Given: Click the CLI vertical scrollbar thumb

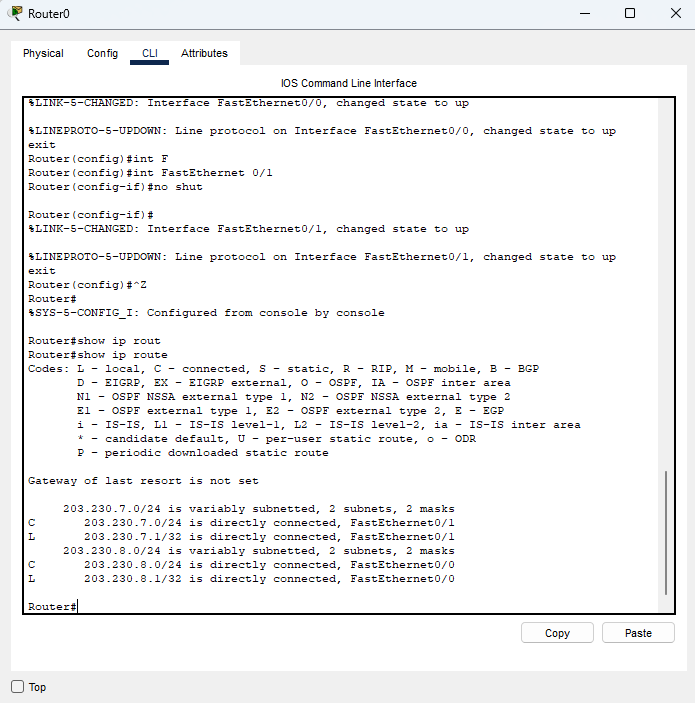Looking at the screenshot, I should (x=666, y=533).
